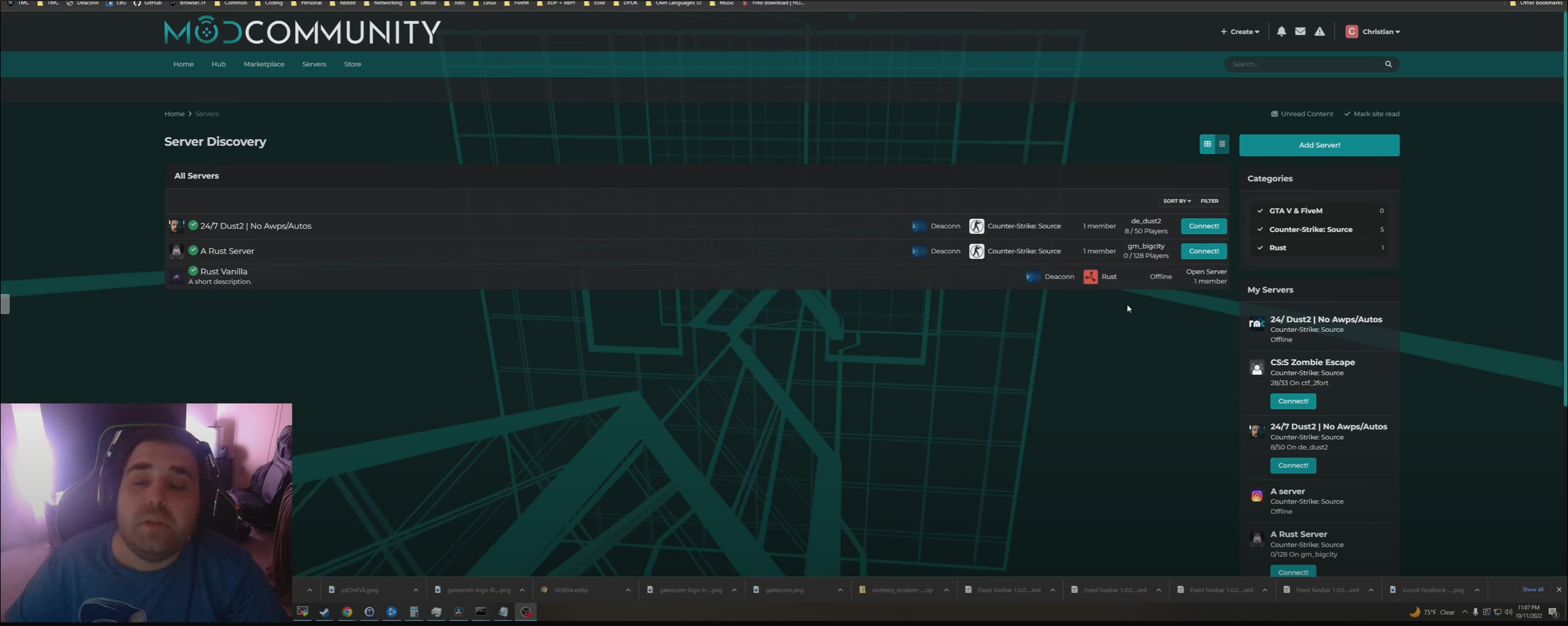Mark site read
The width and height of the screenshot is (1568, 626).
click(1371, 114)
